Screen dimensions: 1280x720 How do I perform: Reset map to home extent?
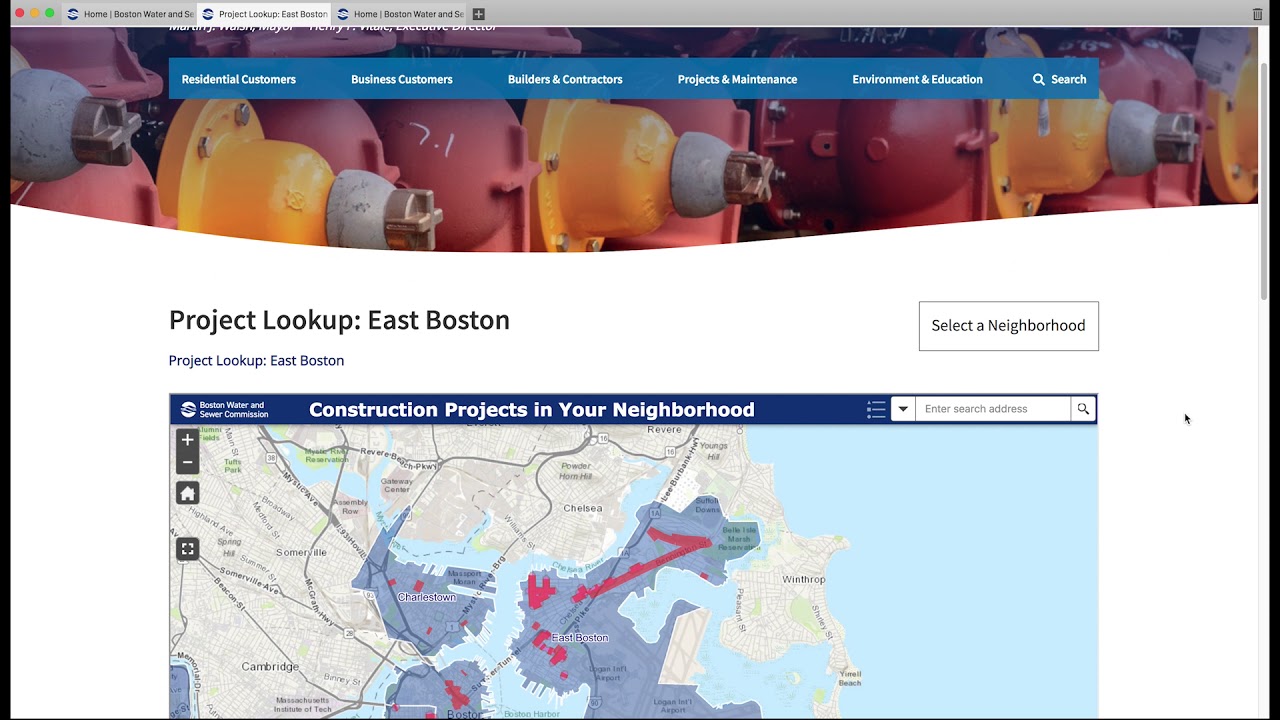(x=187, y=493)
